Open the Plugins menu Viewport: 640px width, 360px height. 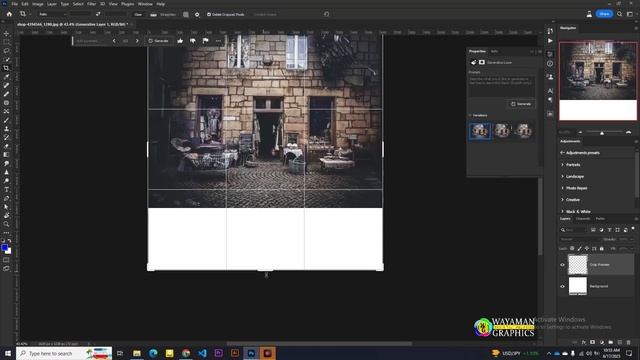(x=127, y=4)
